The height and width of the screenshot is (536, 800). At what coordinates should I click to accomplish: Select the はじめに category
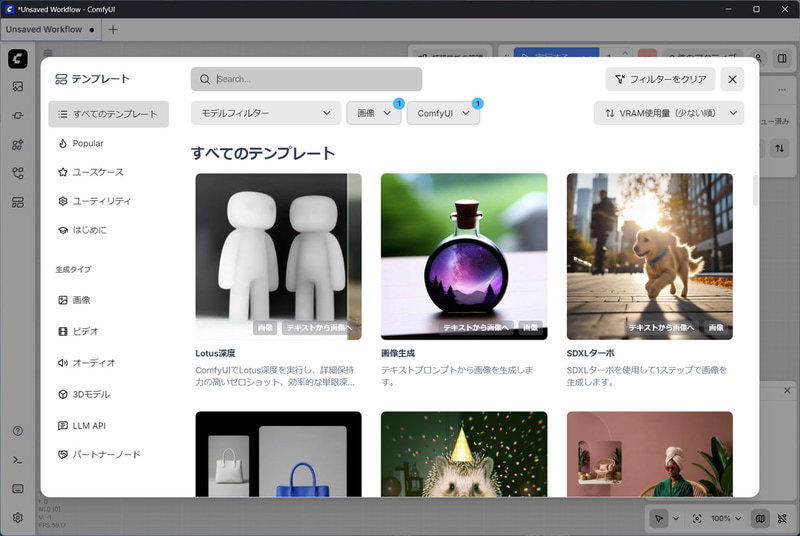pyautogui.click(x=109, y=230)
